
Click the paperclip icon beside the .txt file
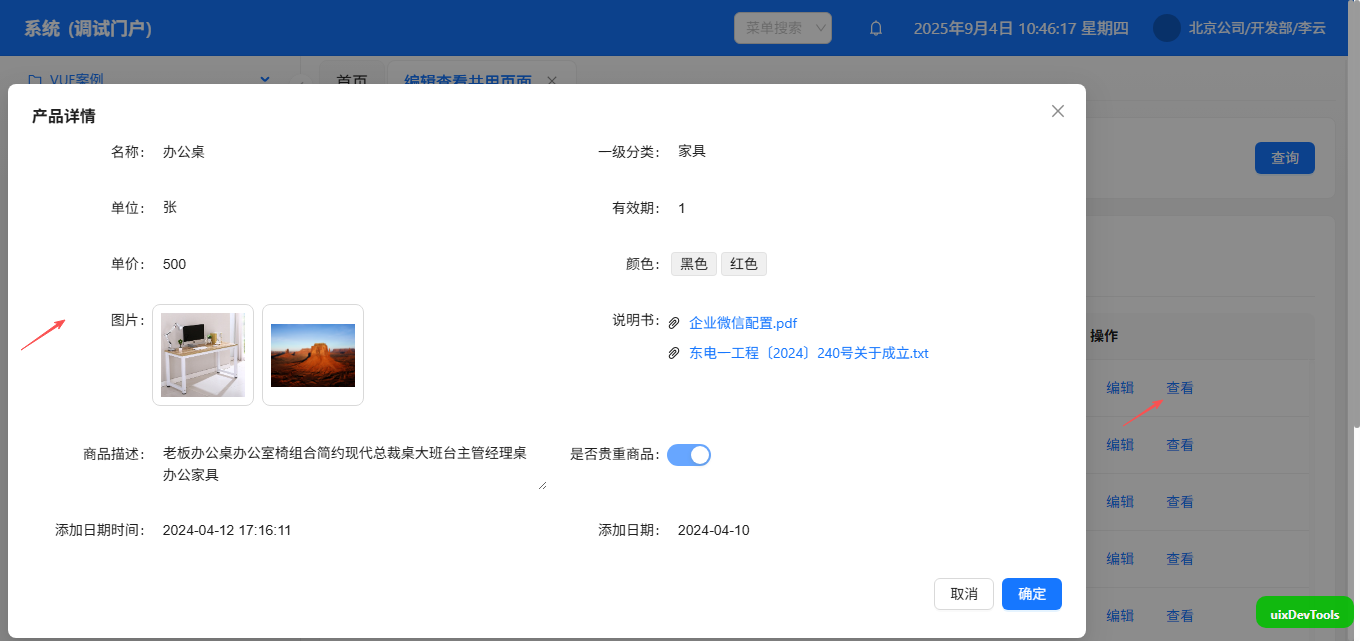pos(674,353)
